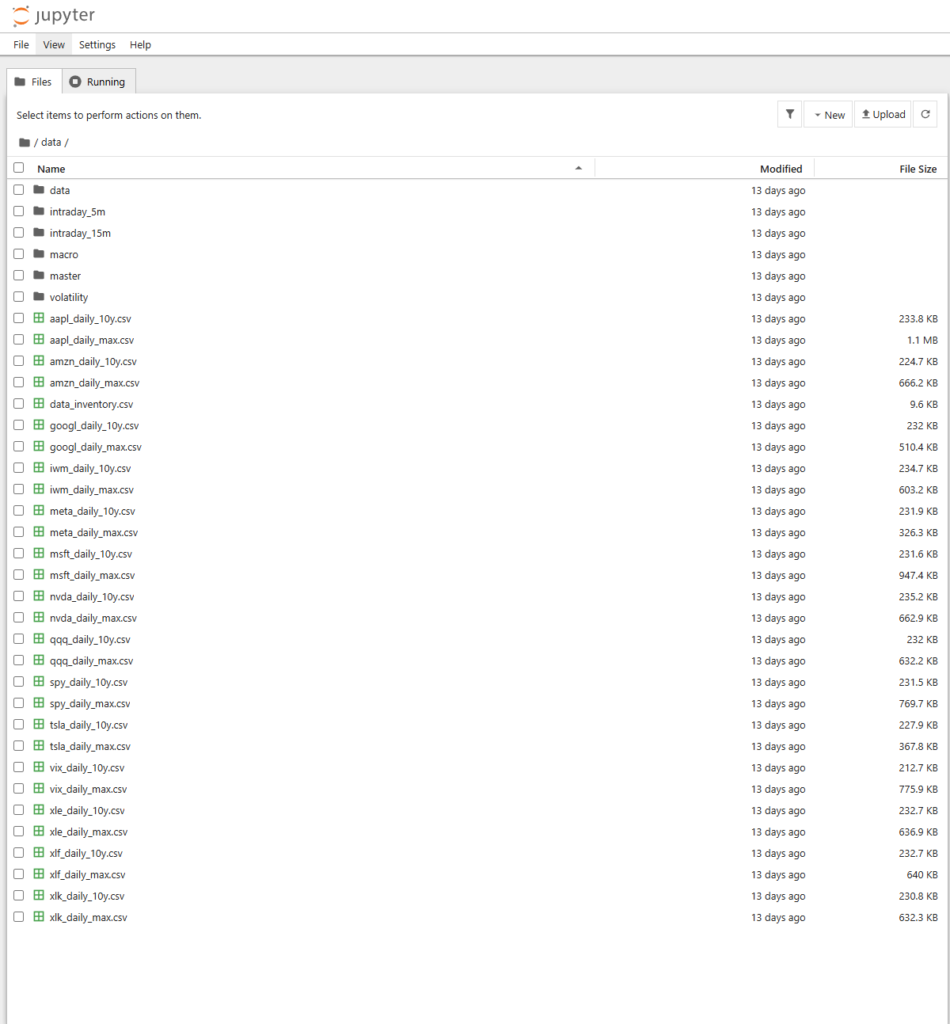Click the nvda_daily_max.csv spreadsheet icon
950x1024 pixels.
[x=39, y=617]
